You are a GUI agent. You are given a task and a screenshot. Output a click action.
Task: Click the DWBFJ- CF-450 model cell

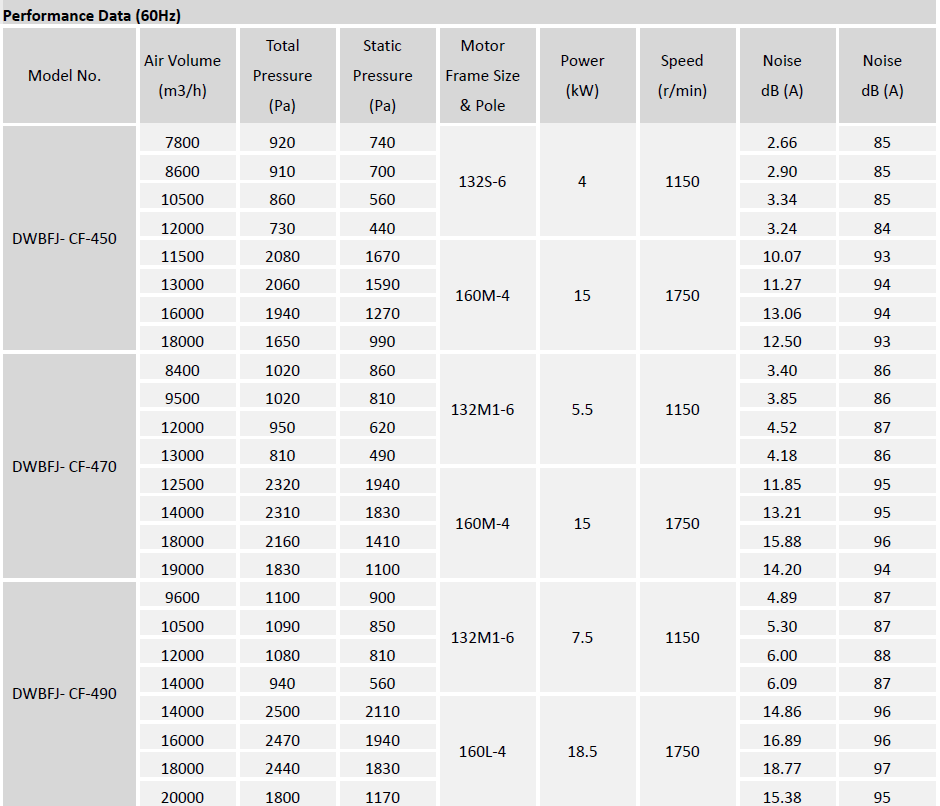click(x=65, y=239)
